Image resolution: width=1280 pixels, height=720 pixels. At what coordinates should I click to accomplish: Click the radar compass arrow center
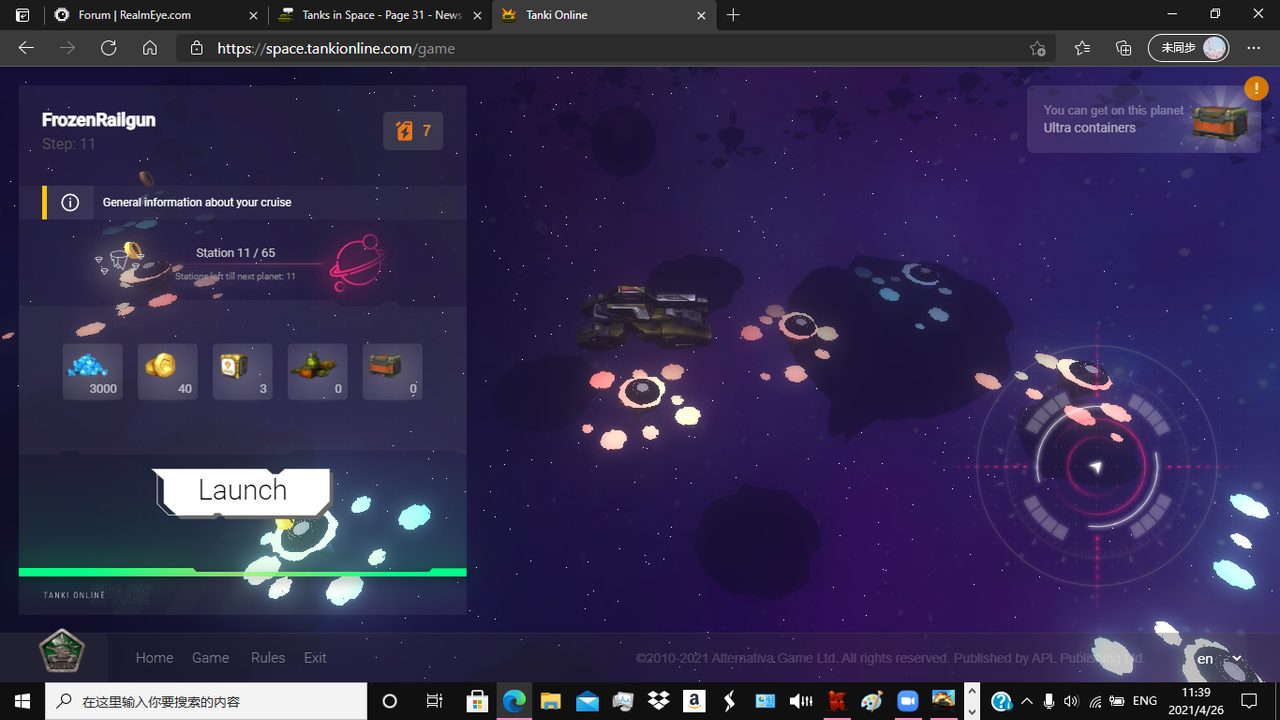tap(1096, 467)
